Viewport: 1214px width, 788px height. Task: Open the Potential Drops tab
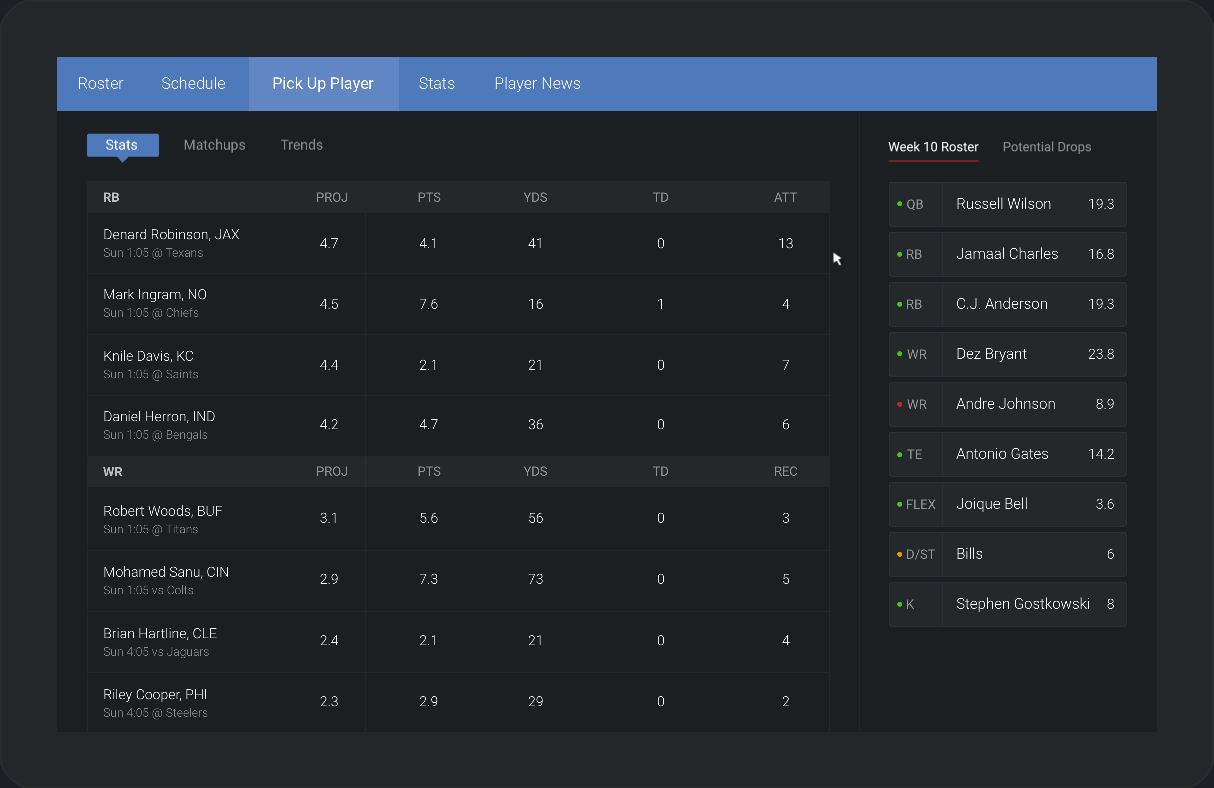click(x=1047, y=147)
